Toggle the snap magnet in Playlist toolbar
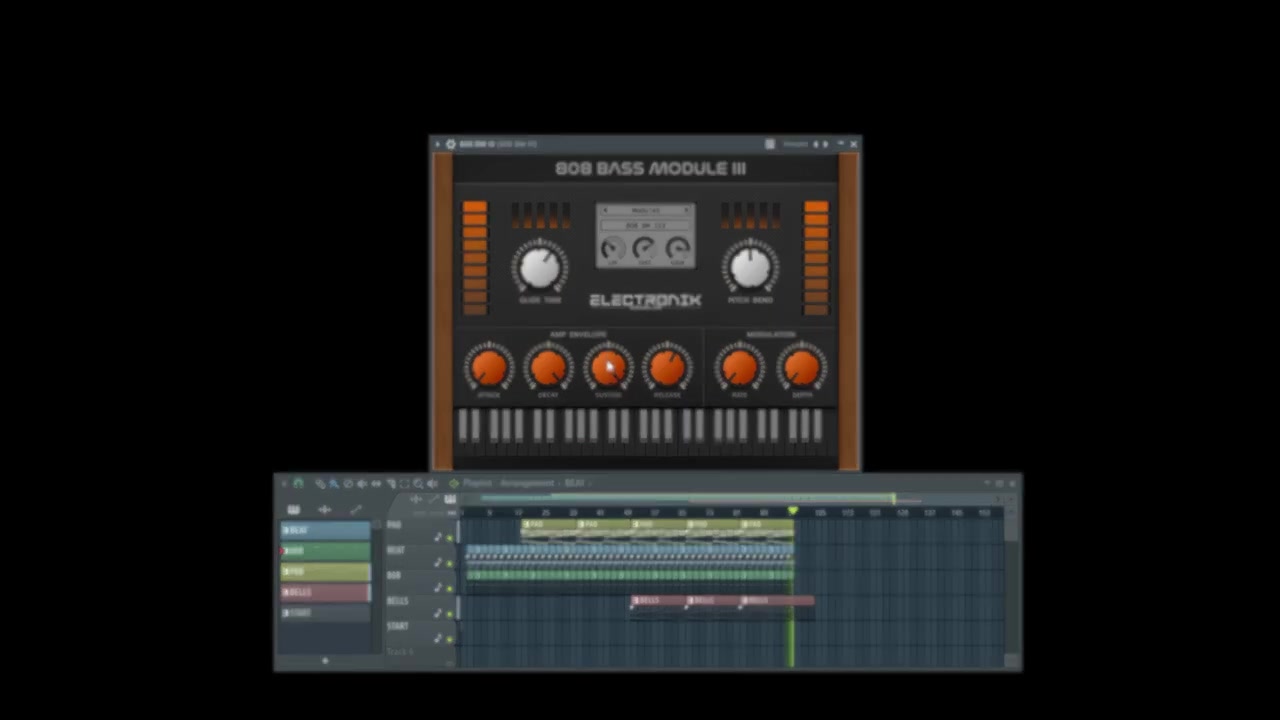 [x=298, y=484]
